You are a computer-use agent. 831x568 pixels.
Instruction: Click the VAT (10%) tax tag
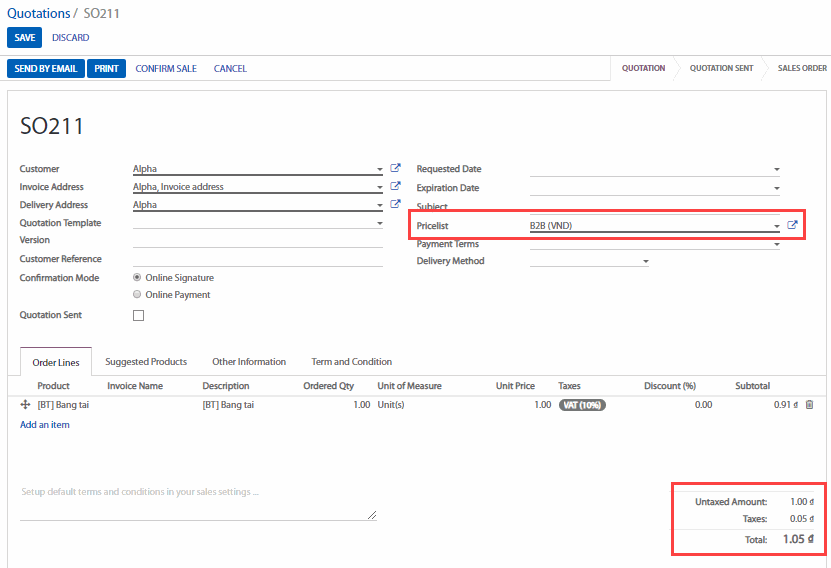pos(582,405)
